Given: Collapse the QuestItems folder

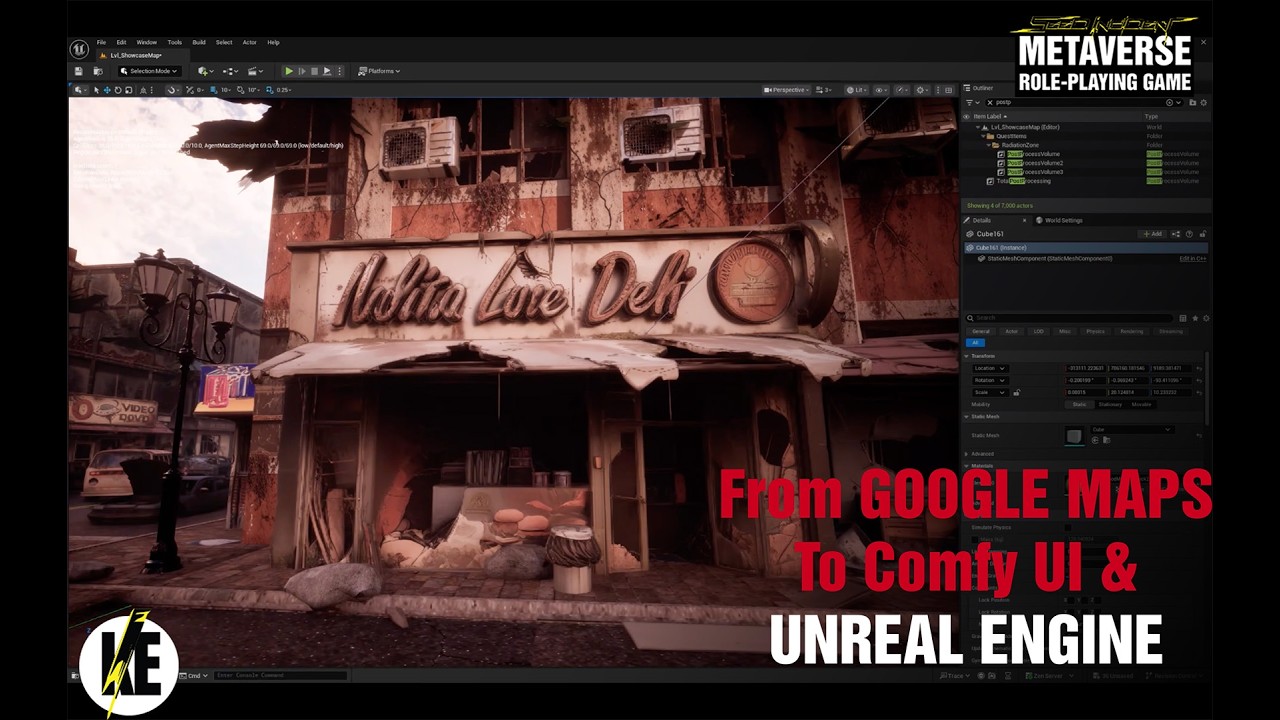Looking at the screenshot, I should 983,136.
